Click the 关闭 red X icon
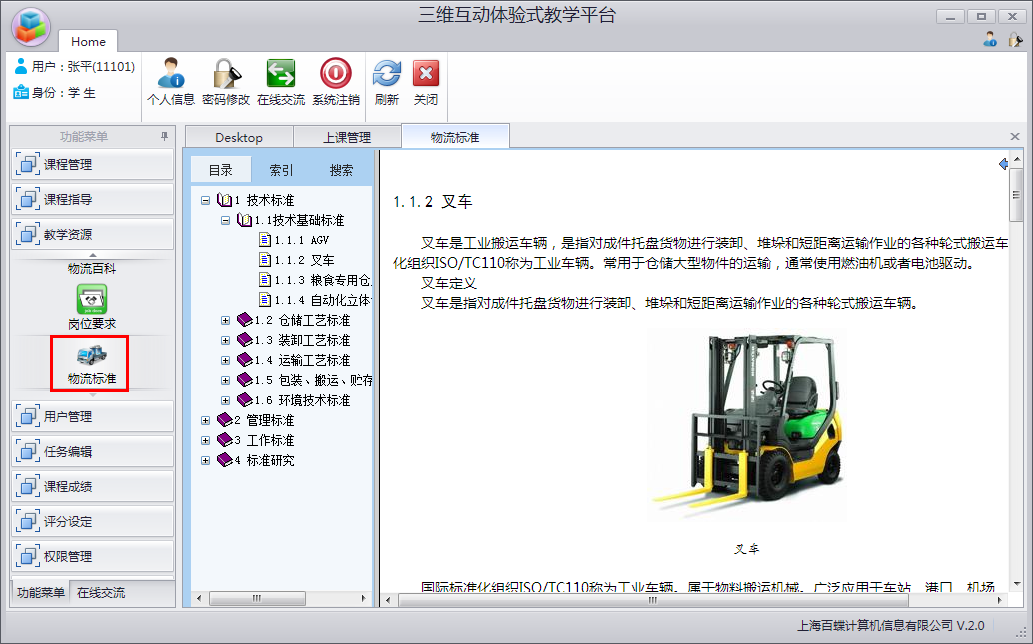 click(x=426, y=75)
